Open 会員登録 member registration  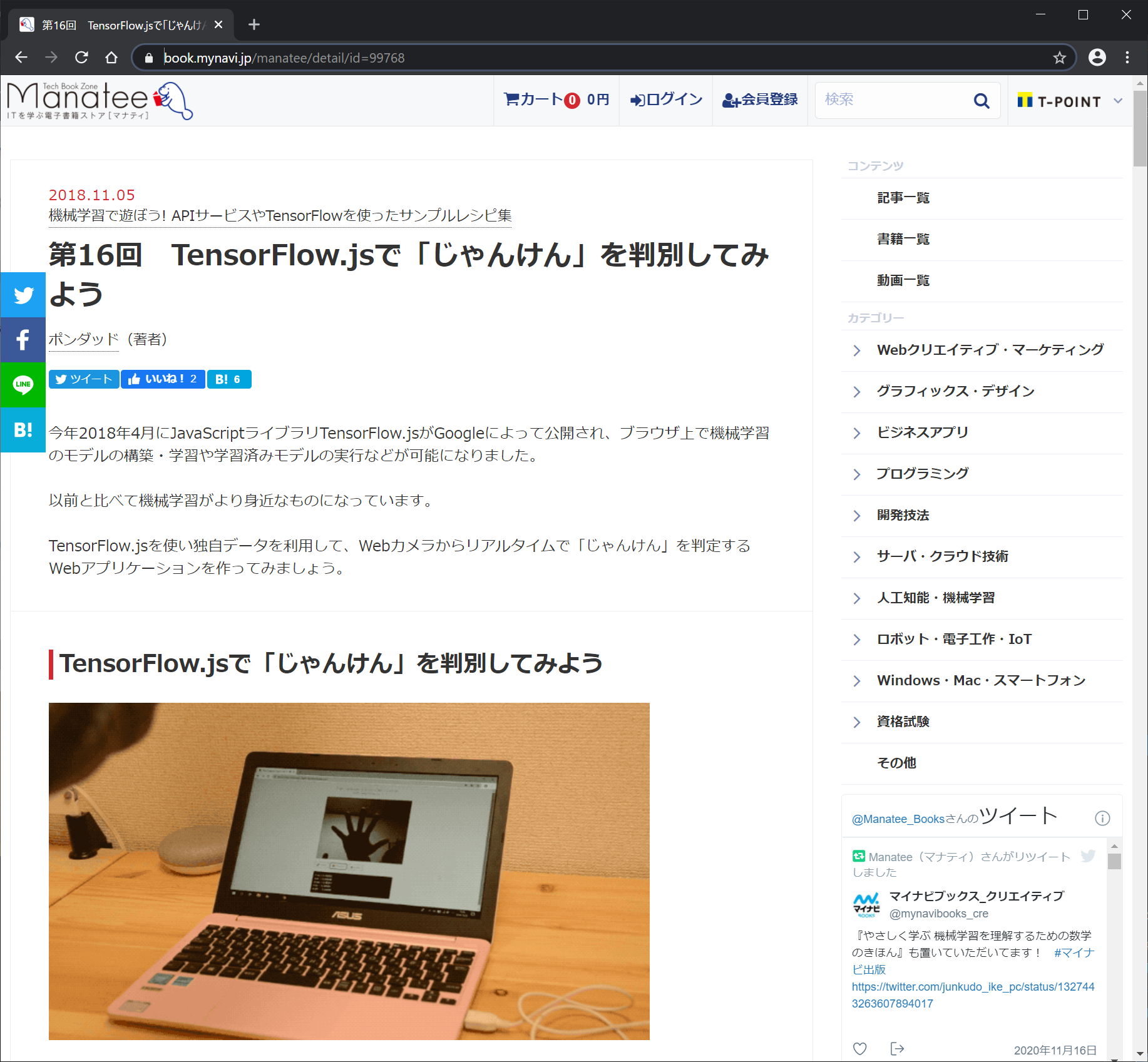(760, 100)
